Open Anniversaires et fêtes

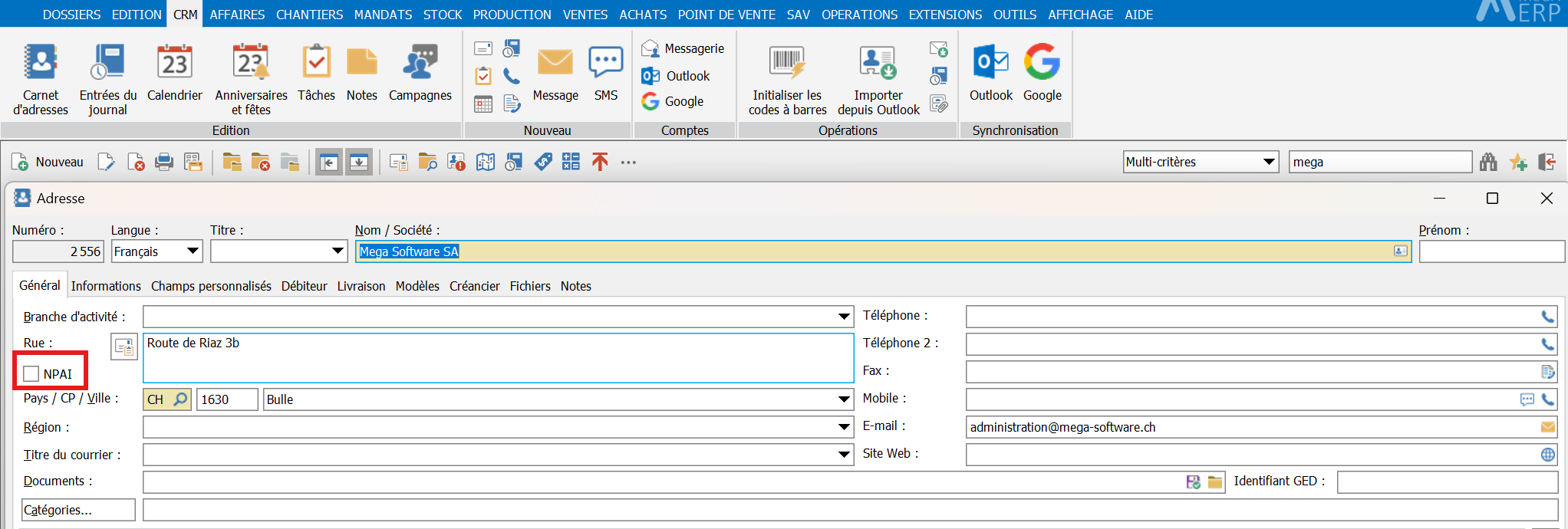pos(251,80)
